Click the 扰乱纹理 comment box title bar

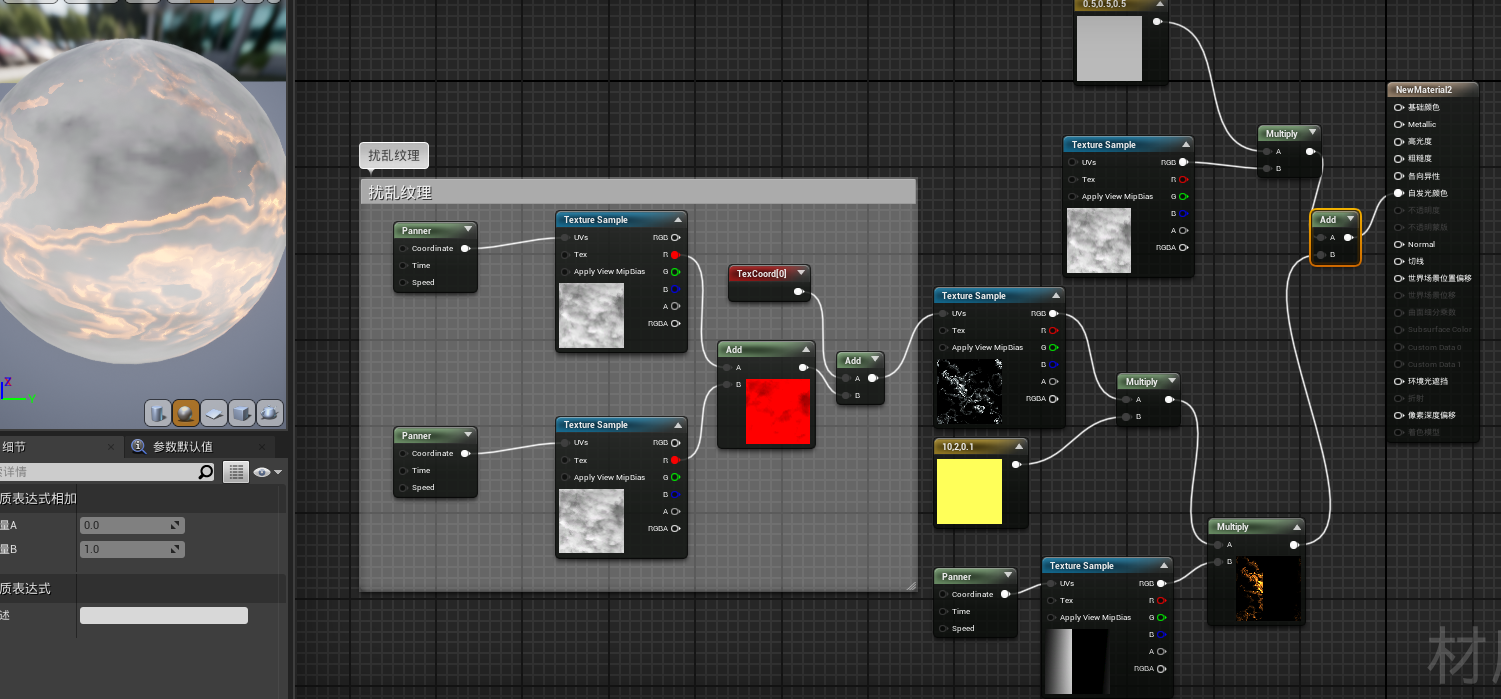[637, 192]
